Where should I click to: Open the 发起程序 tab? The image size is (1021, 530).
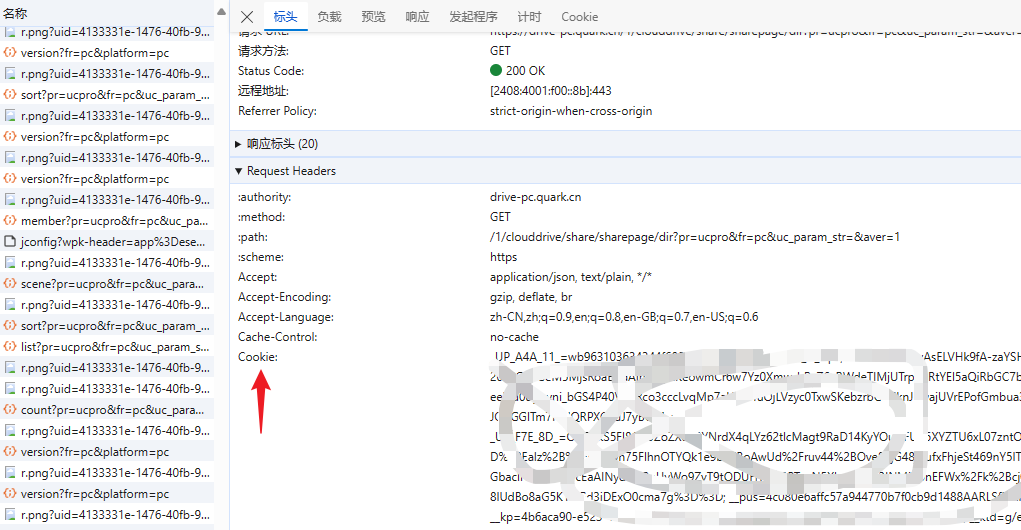473,17
